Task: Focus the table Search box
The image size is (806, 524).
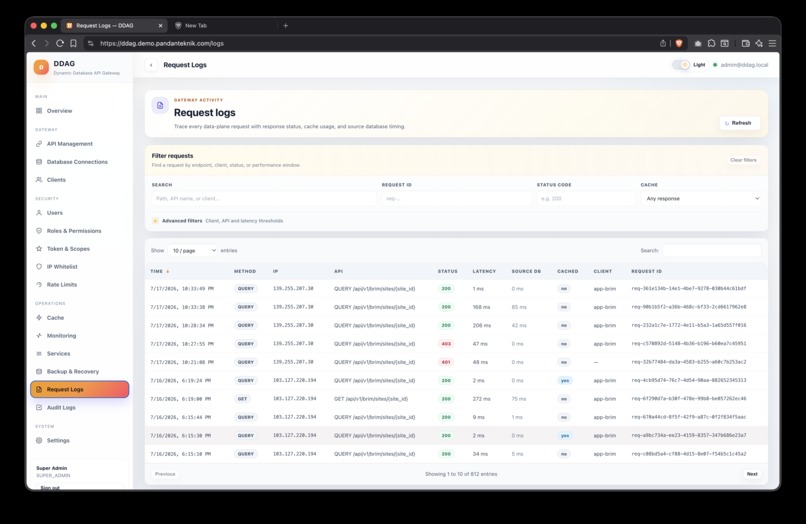Action: click(711, 250)
